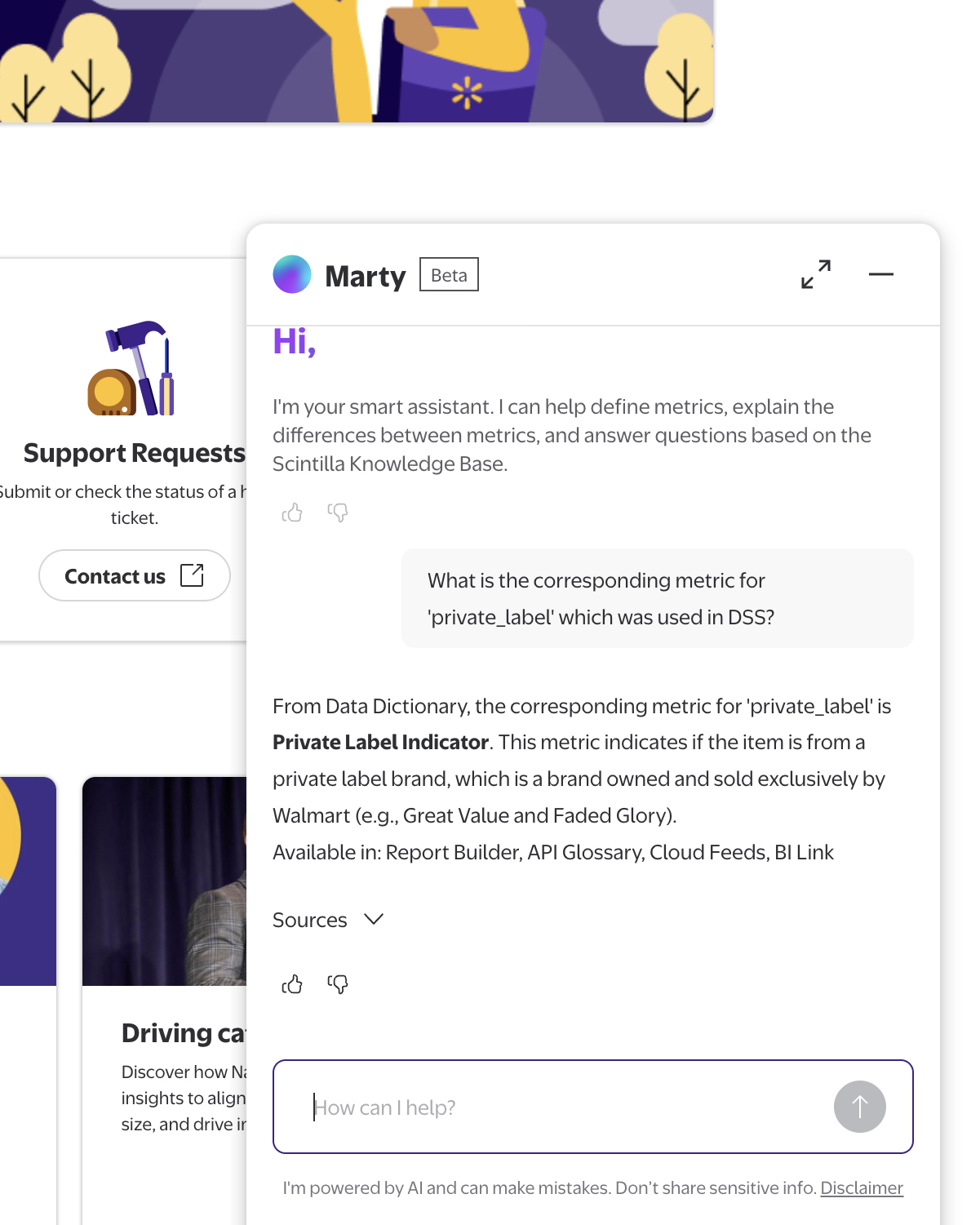980x1225 pixels.
Task: Thumbs down the Private Label Indicator answer
Action: (x=338, y=984)
